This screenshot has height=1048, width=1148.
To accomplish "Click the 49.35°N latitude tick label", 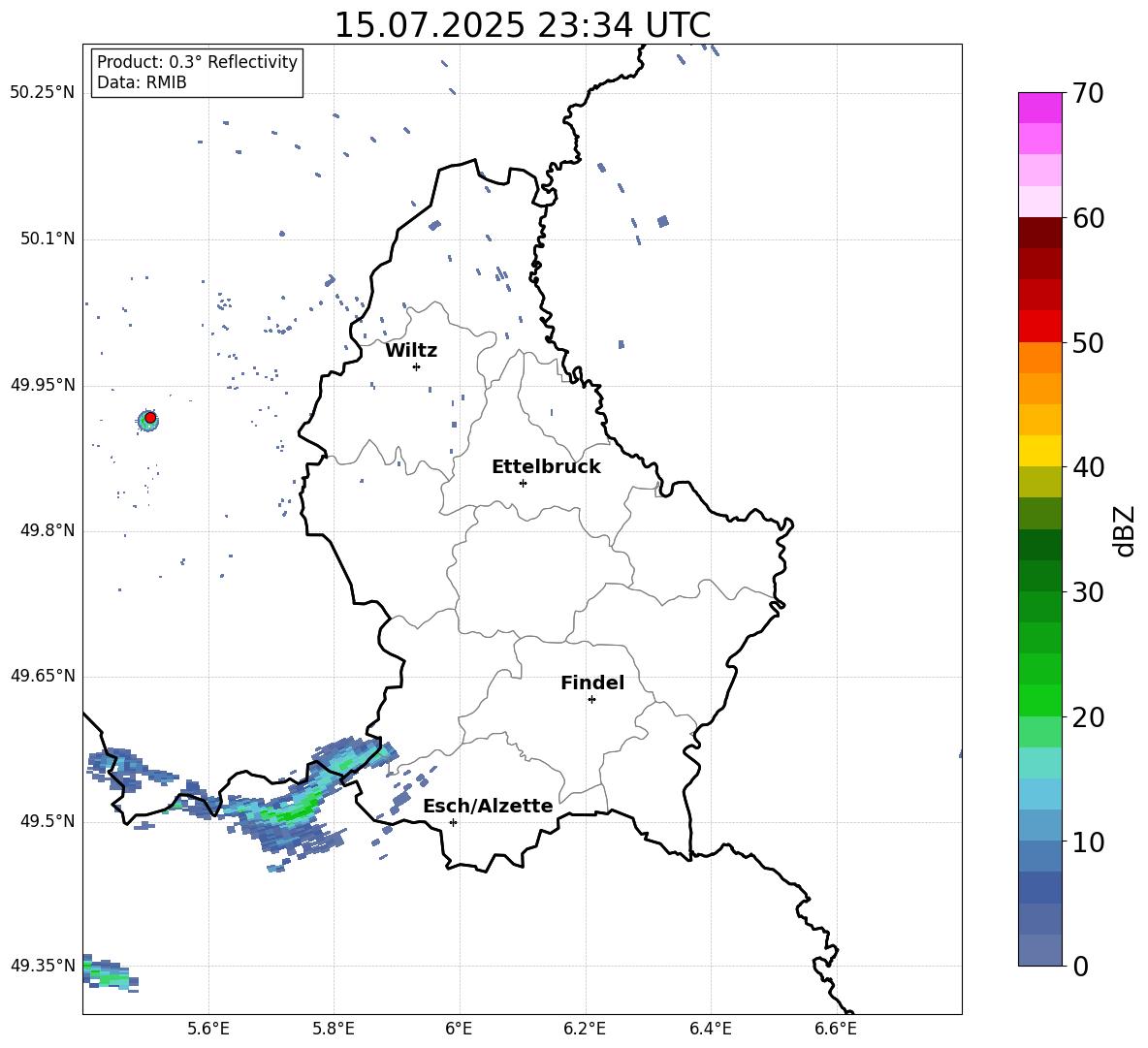I will click(42, 966).
